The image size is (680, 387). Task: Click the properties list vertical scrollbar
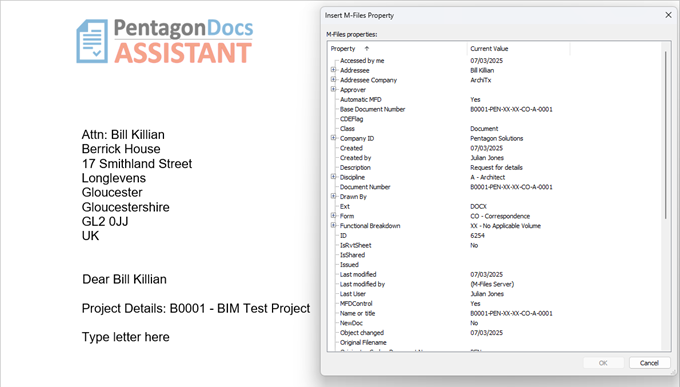[666, 134]
